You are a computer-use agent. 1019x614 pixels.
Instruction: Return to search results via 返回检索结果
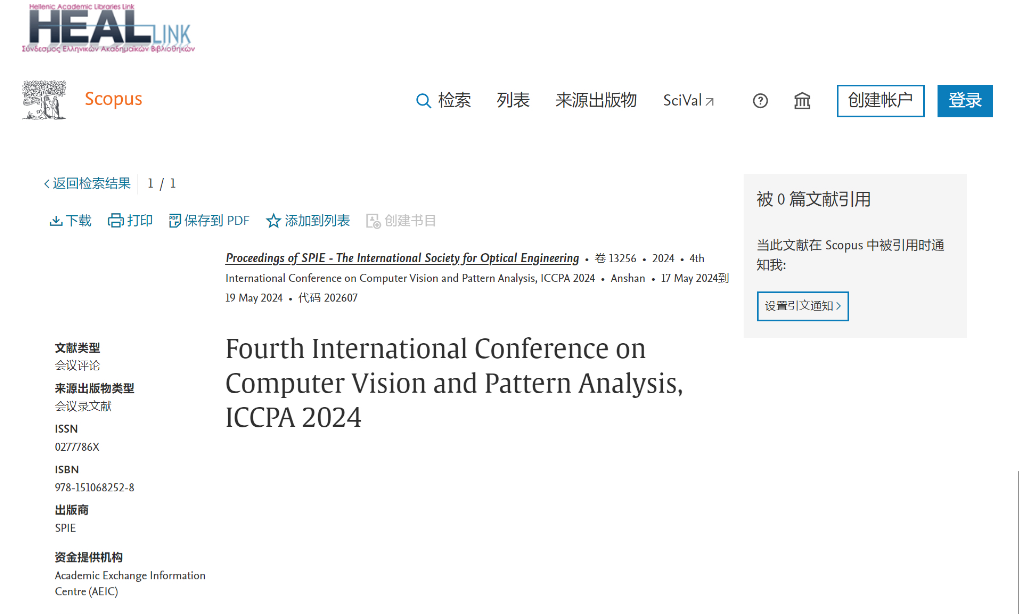[x=87, y=183]
